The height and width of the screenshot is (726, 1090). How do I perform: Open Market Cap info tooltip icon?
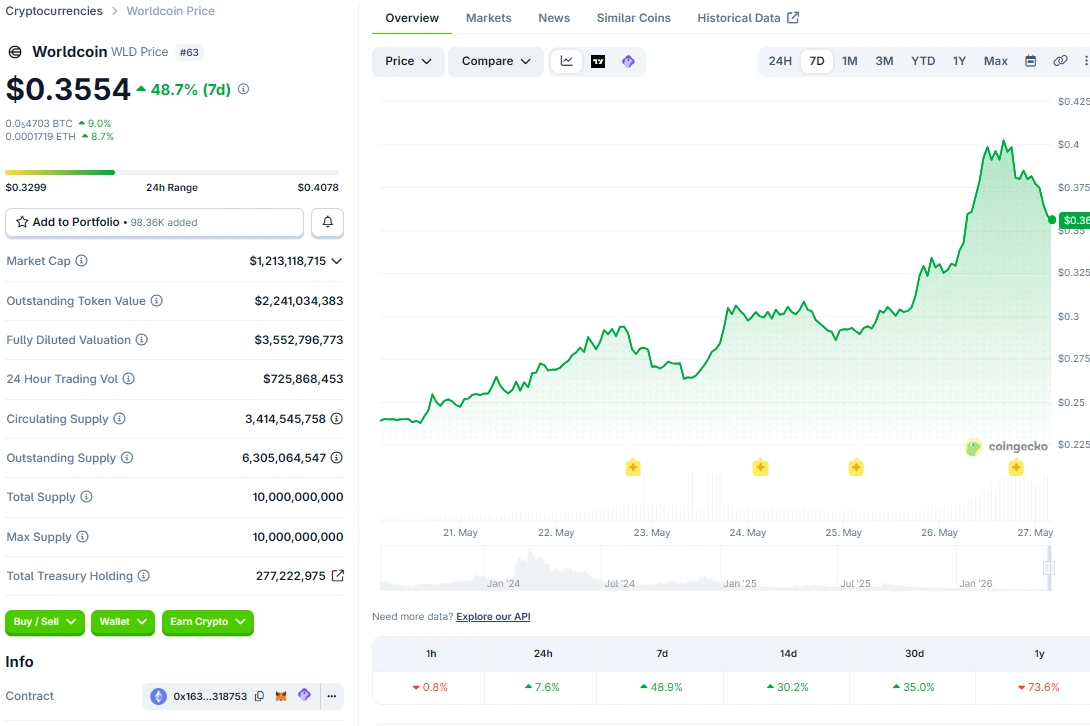(x=81, y=261)
